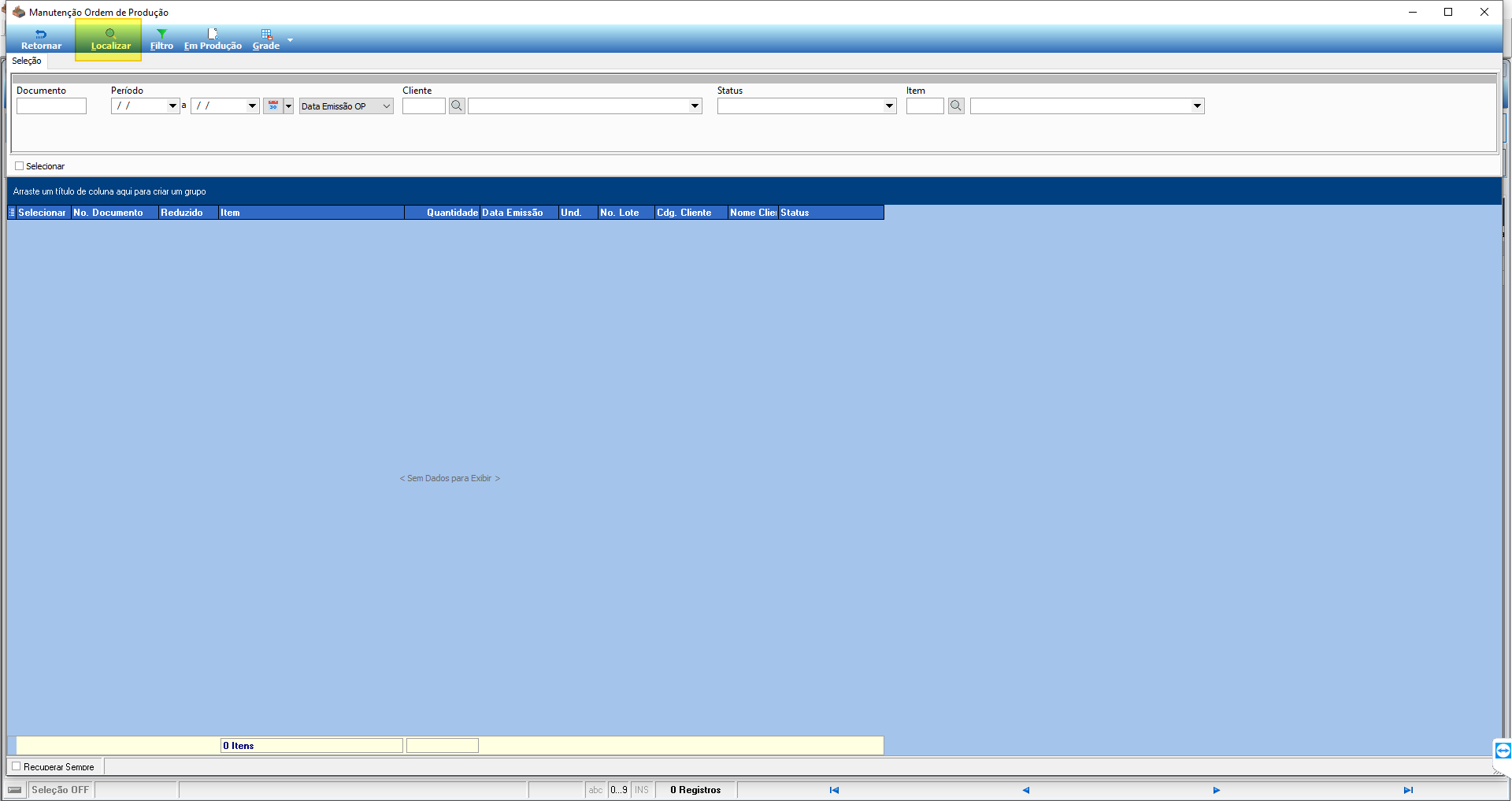Click the 0..9 status bar indicator

coord(619,790)
